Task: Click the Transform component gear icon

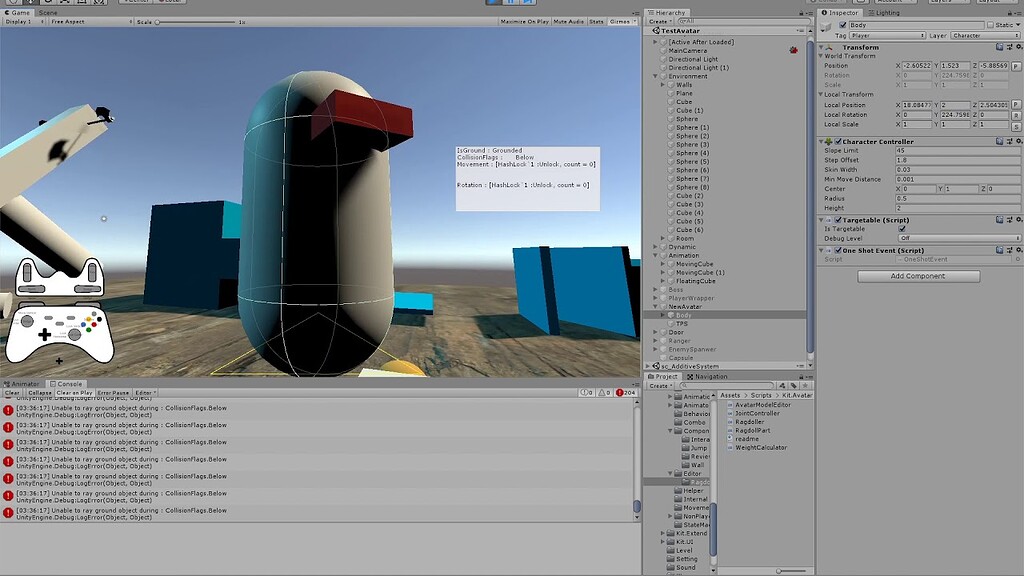Action: coord(1018,47)
